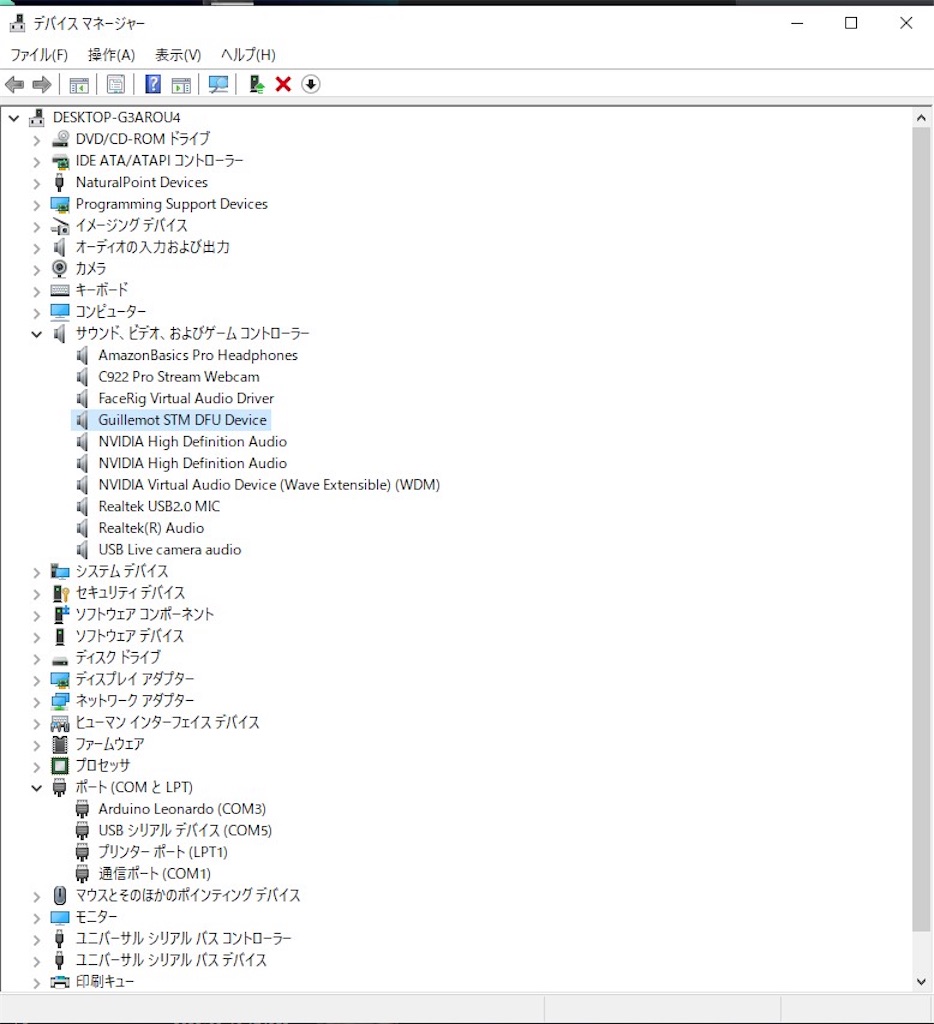Select the Guillemot STM DFU Device entry
Viewport: 934px width, 1024px height.
pyautogui.click(x=182, y=420)
